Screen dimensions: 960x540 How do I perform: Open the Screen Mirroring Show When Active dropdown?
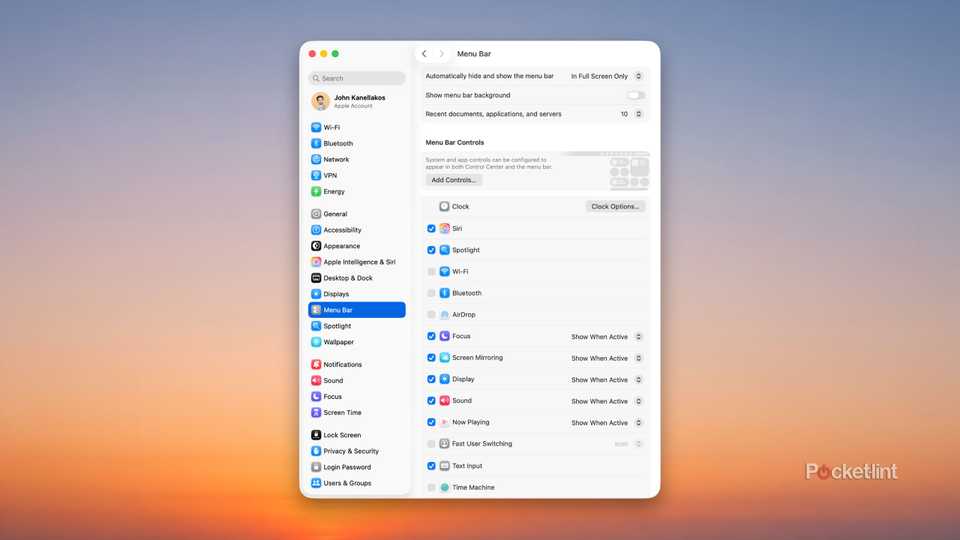point(606,358)
